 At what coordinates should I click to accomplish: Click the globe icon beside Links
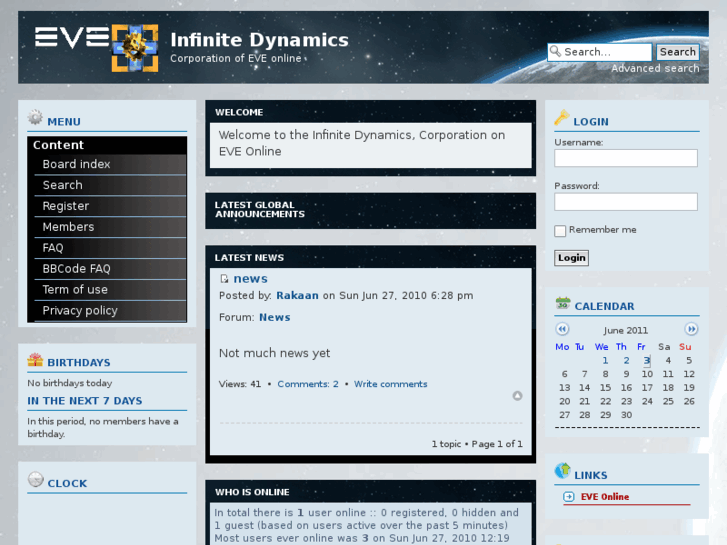coord(562,471)
